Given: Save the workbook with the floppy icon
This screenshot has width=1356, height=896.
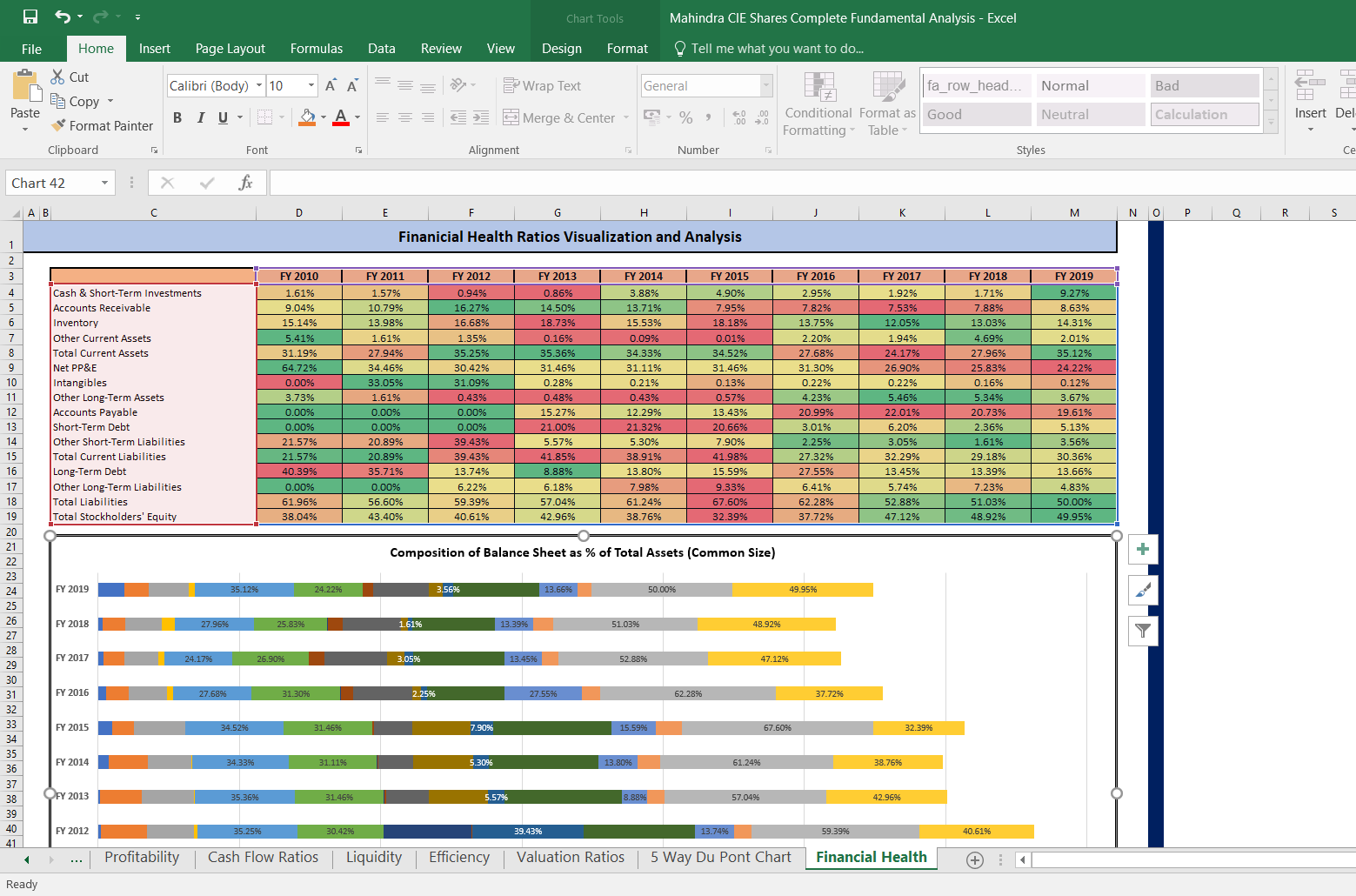Looking at the screenshot, I should pos(30,17).
